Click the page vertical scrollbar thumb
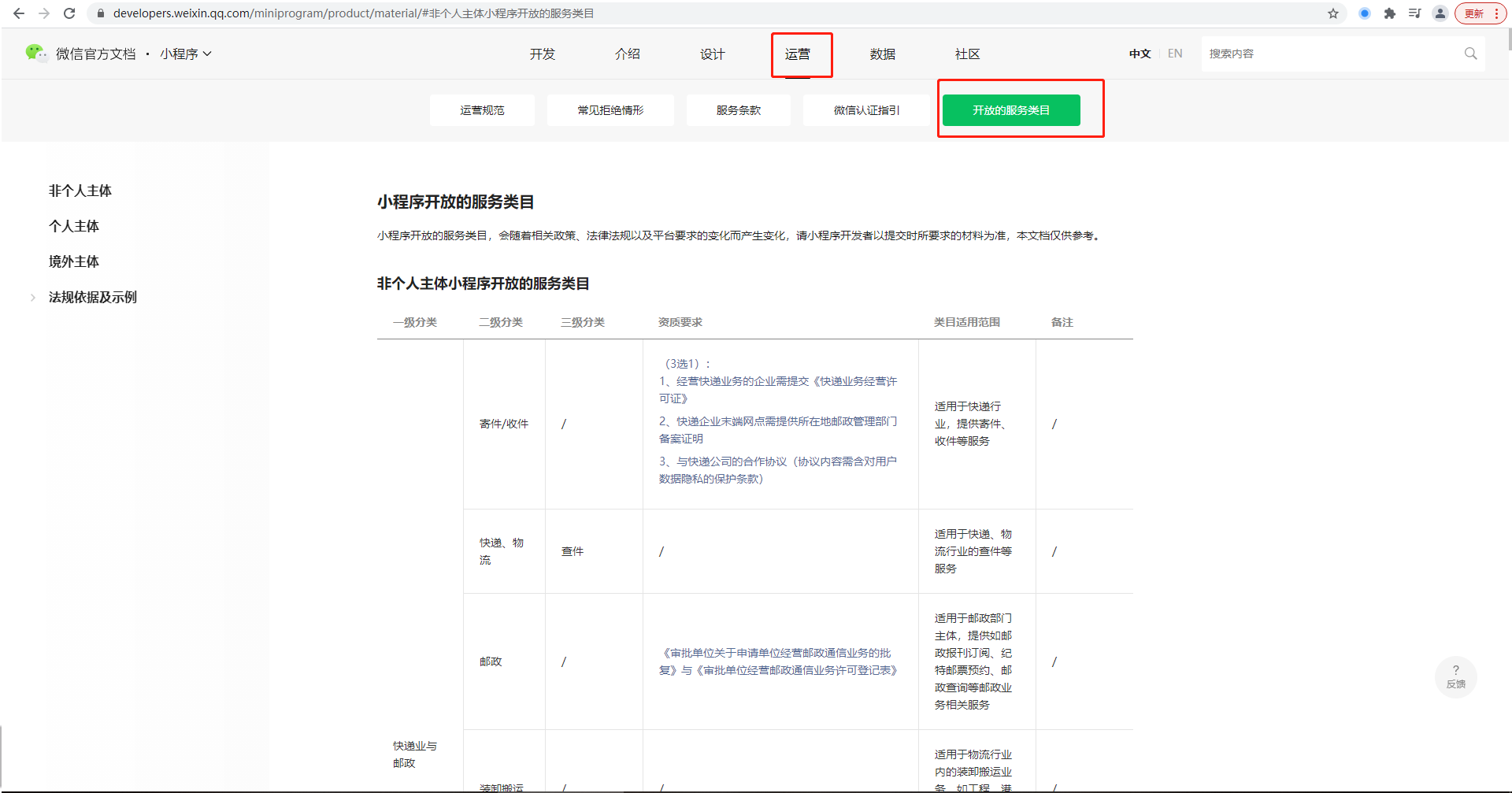1512x793 pixels. pos(1509,39)
